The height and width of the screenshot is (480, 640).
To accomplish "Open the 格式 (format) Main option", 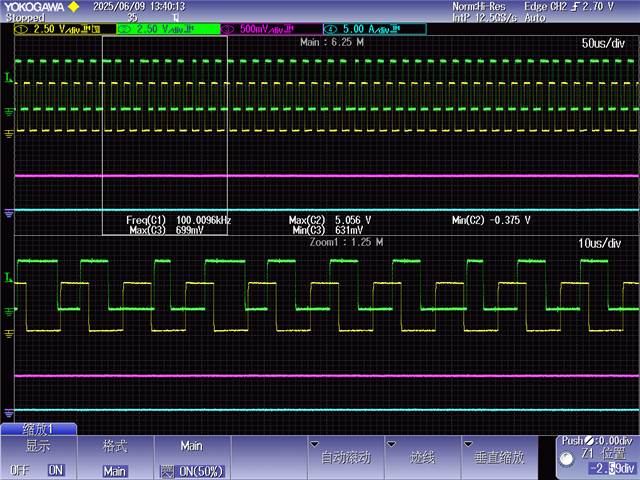I will tap(114, 470).
